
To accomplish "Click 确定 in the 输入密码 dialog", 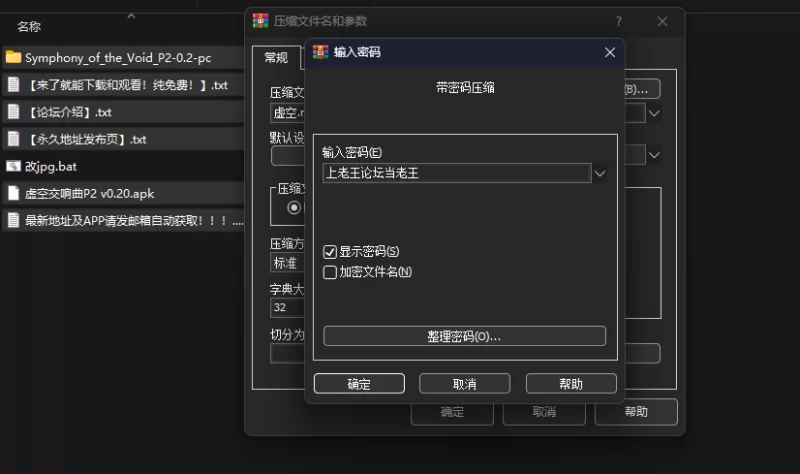I will 359,384.
